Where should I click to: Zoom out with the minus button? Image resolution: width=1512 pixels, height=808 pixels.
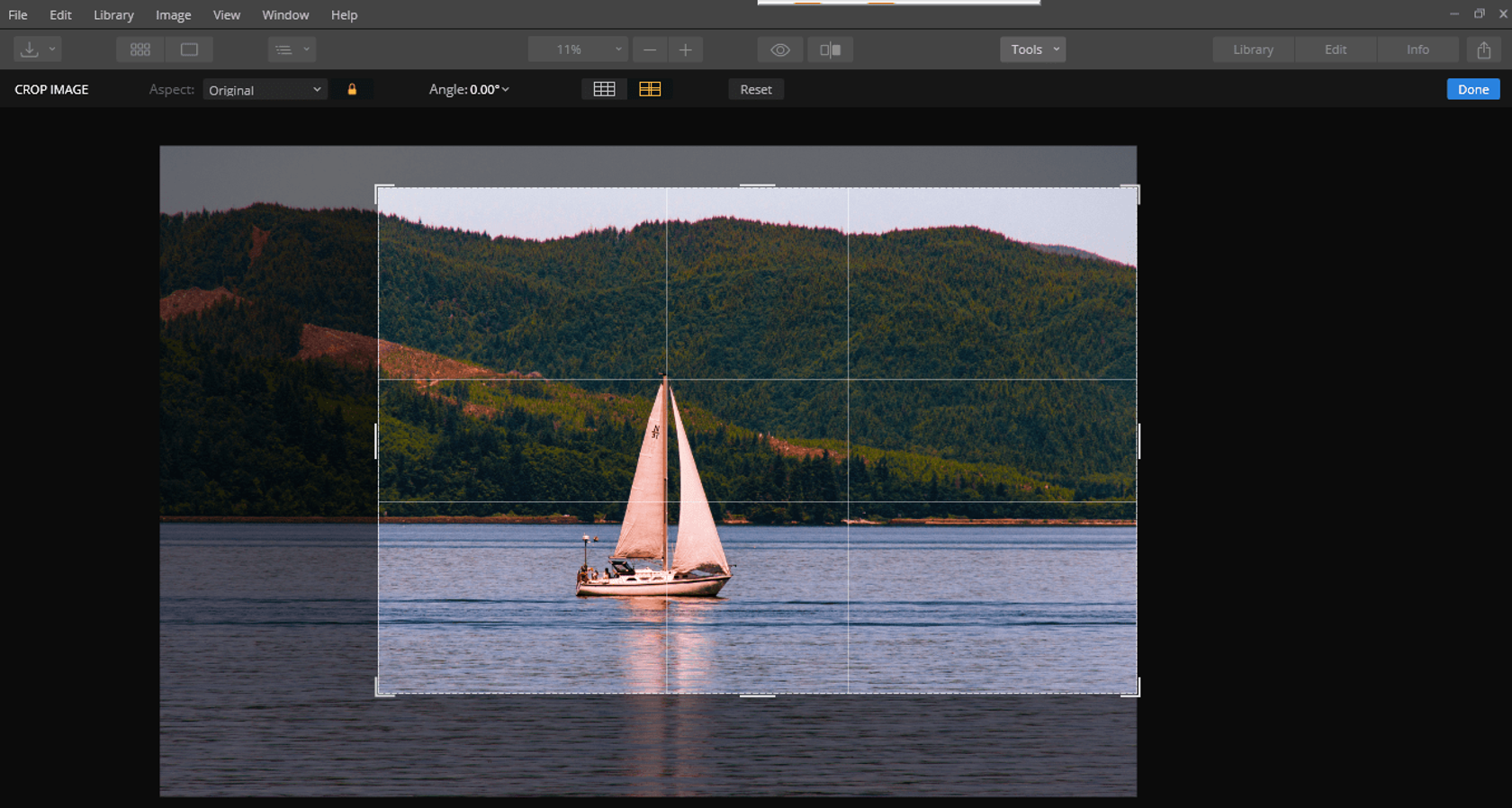tap(650, 49)
